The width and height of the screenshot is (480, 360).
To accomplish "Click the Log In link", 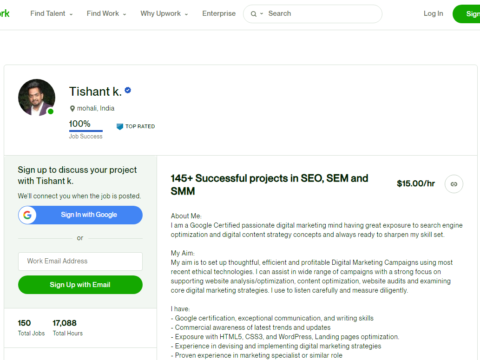I will pos(433,14).
